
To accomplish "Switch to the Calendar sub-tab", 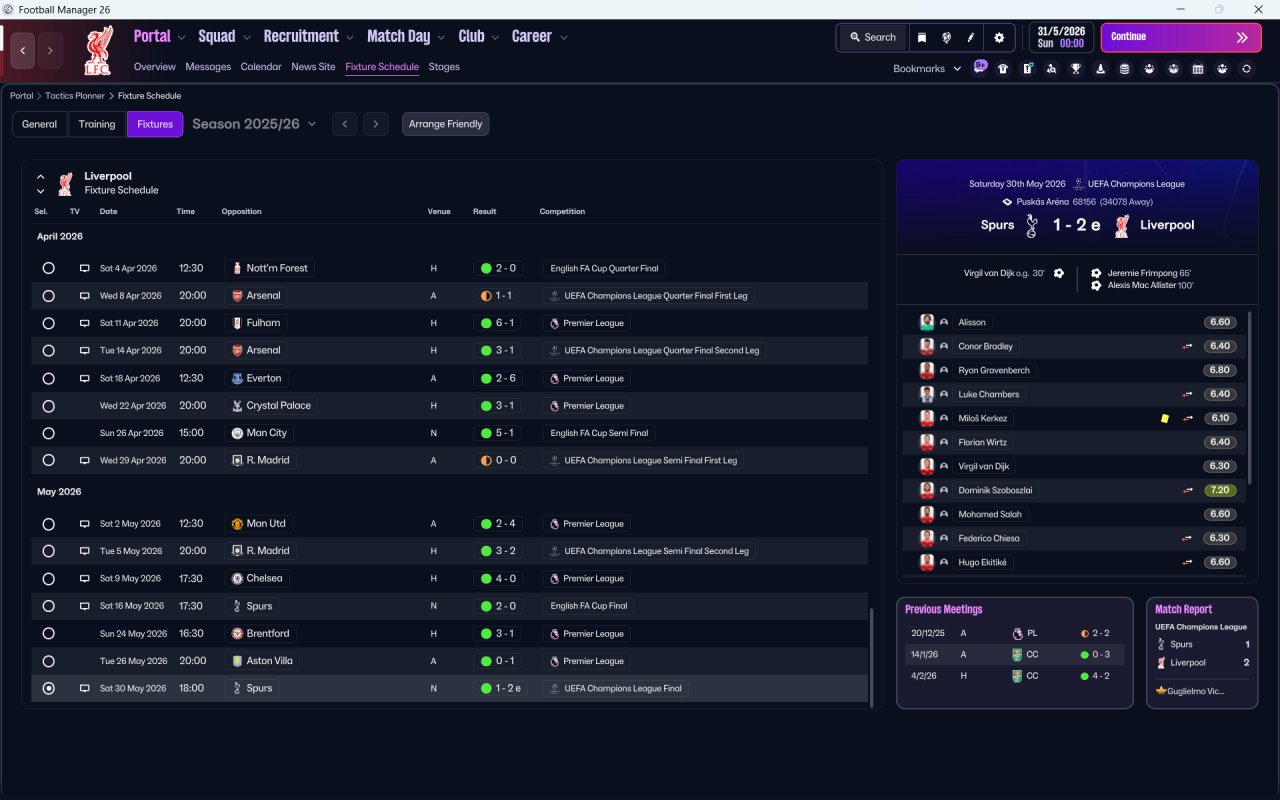I will tap(261, 67).
